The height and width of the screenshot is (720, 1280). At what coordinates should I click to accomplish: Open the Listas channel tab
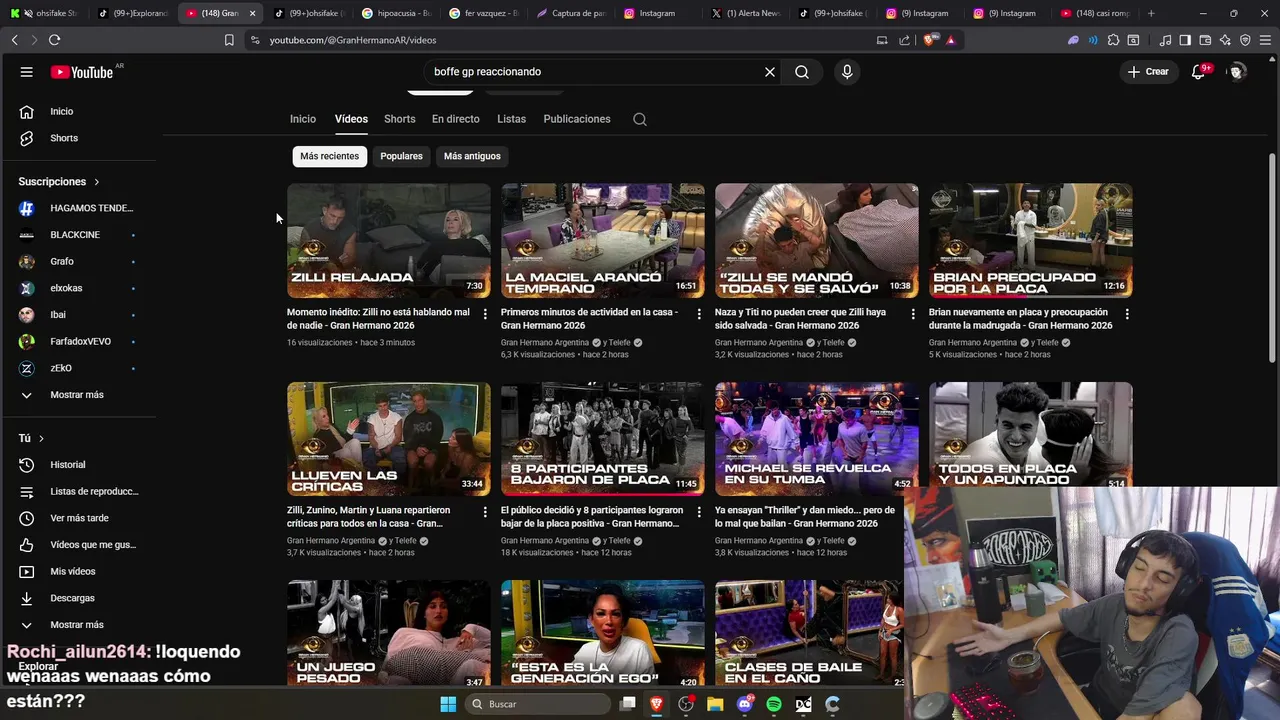coord(511,119)
